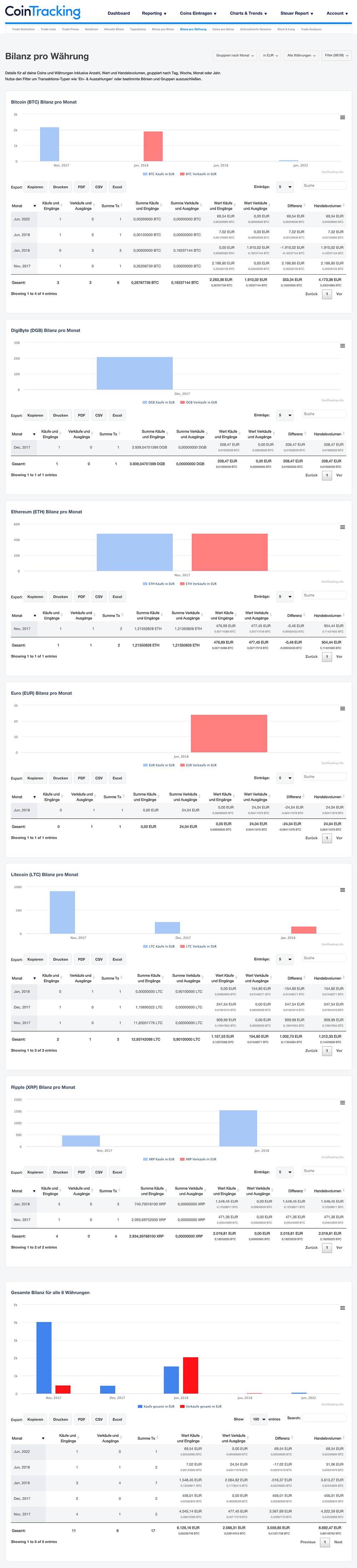Open the DigiByte chart hamburger menu
This screenshot has width=357, height=1568.
[x=342, y=346]
